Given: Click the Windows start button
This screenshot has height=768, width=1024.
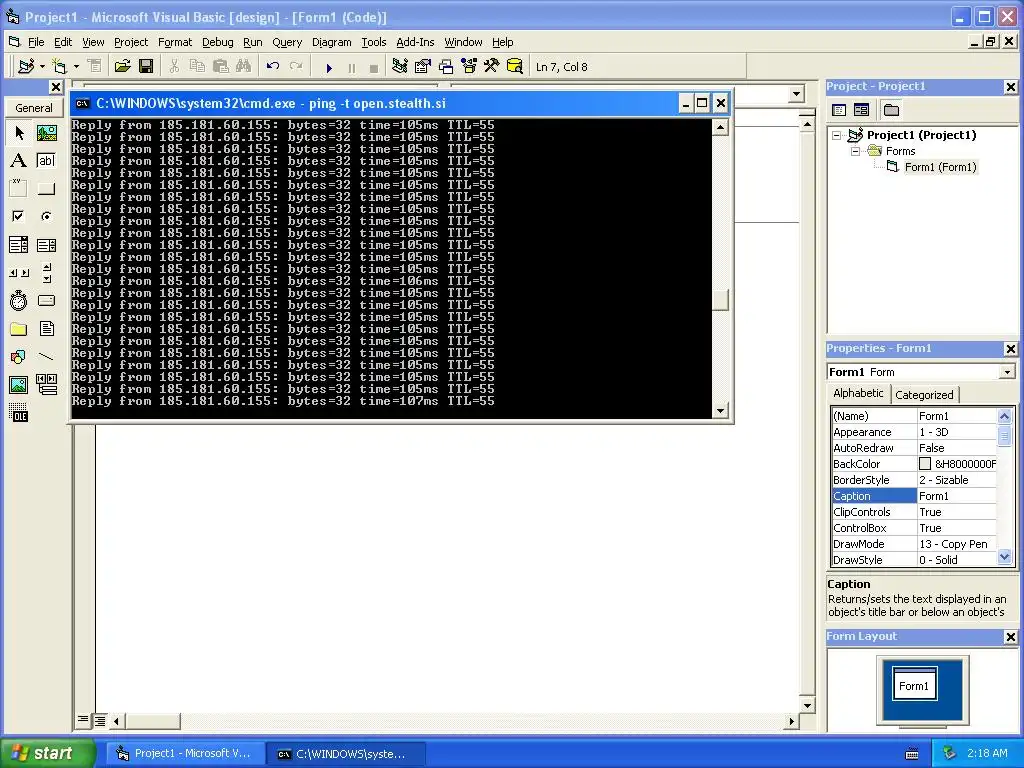Looking at the screenshot, I should click(47, 753).
